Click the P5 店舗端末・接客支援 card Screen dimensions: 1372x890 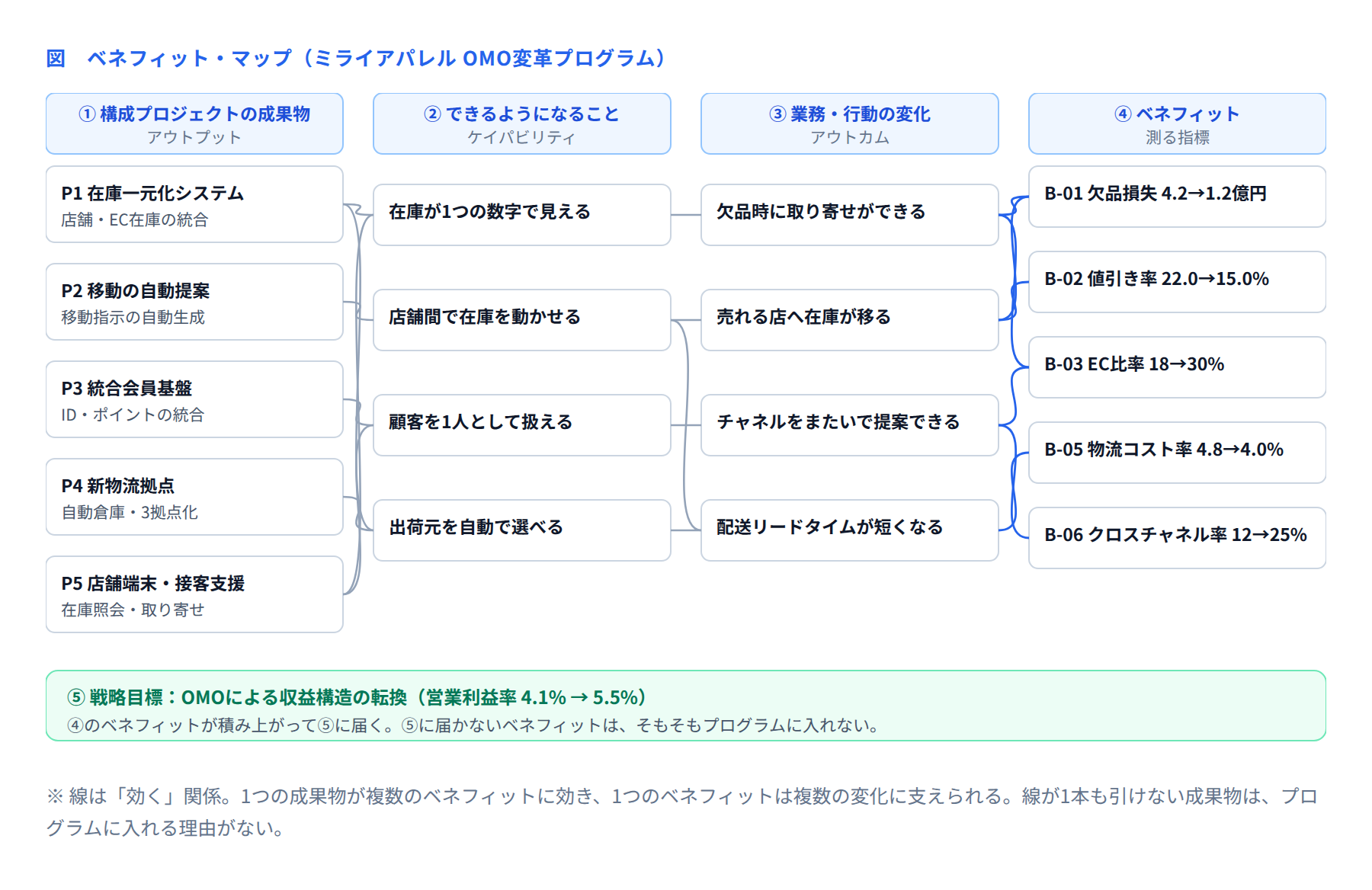click(x=194, y=594)
